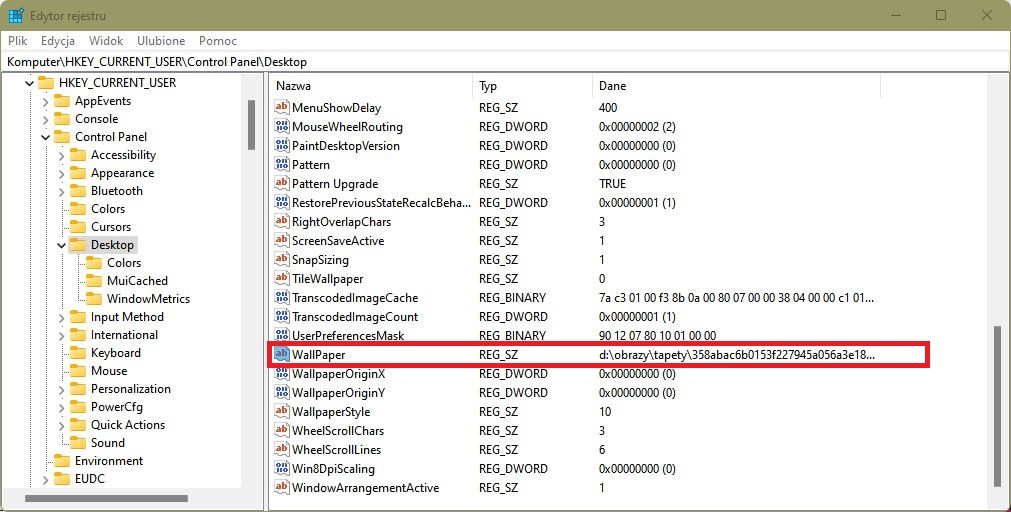Viewport: 1011px width, 512px height.
Task: Click the WheelScrollLines string icon
Action: point(282,449)
